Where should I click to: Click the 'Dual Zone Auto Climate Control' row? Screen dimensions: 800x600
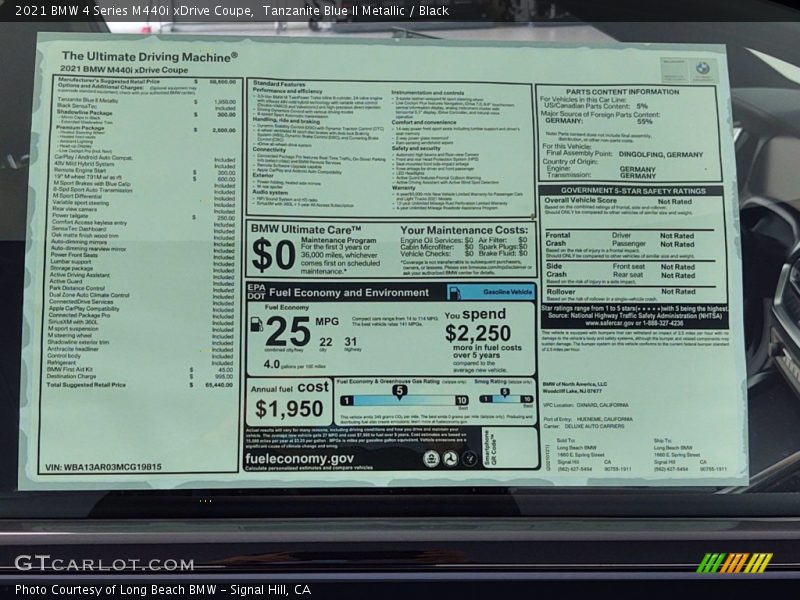click(141, 295)
